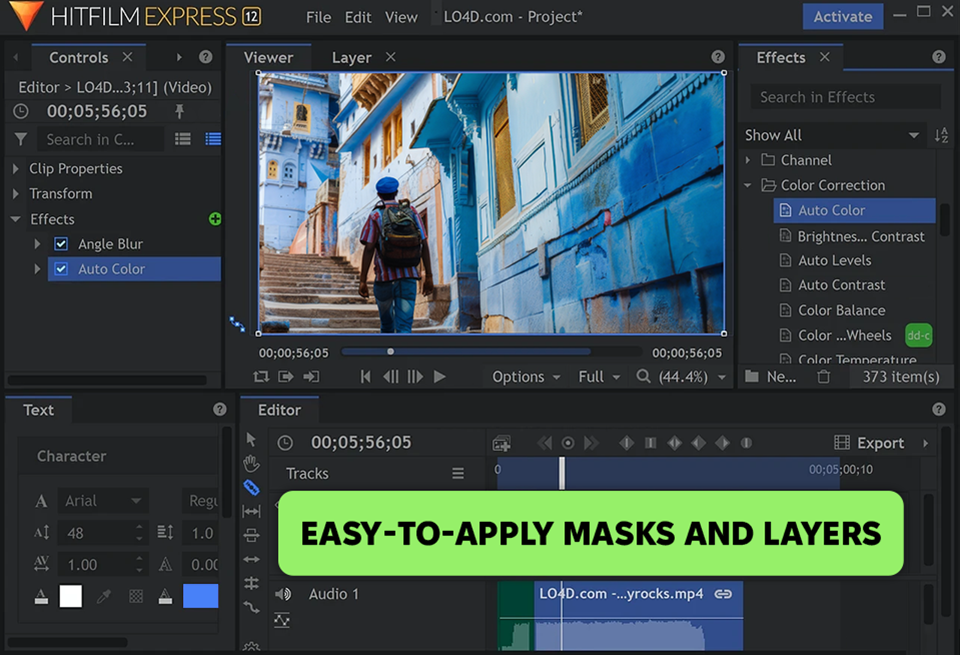Click the Effects sort A-Z icon

click(941, 135)
